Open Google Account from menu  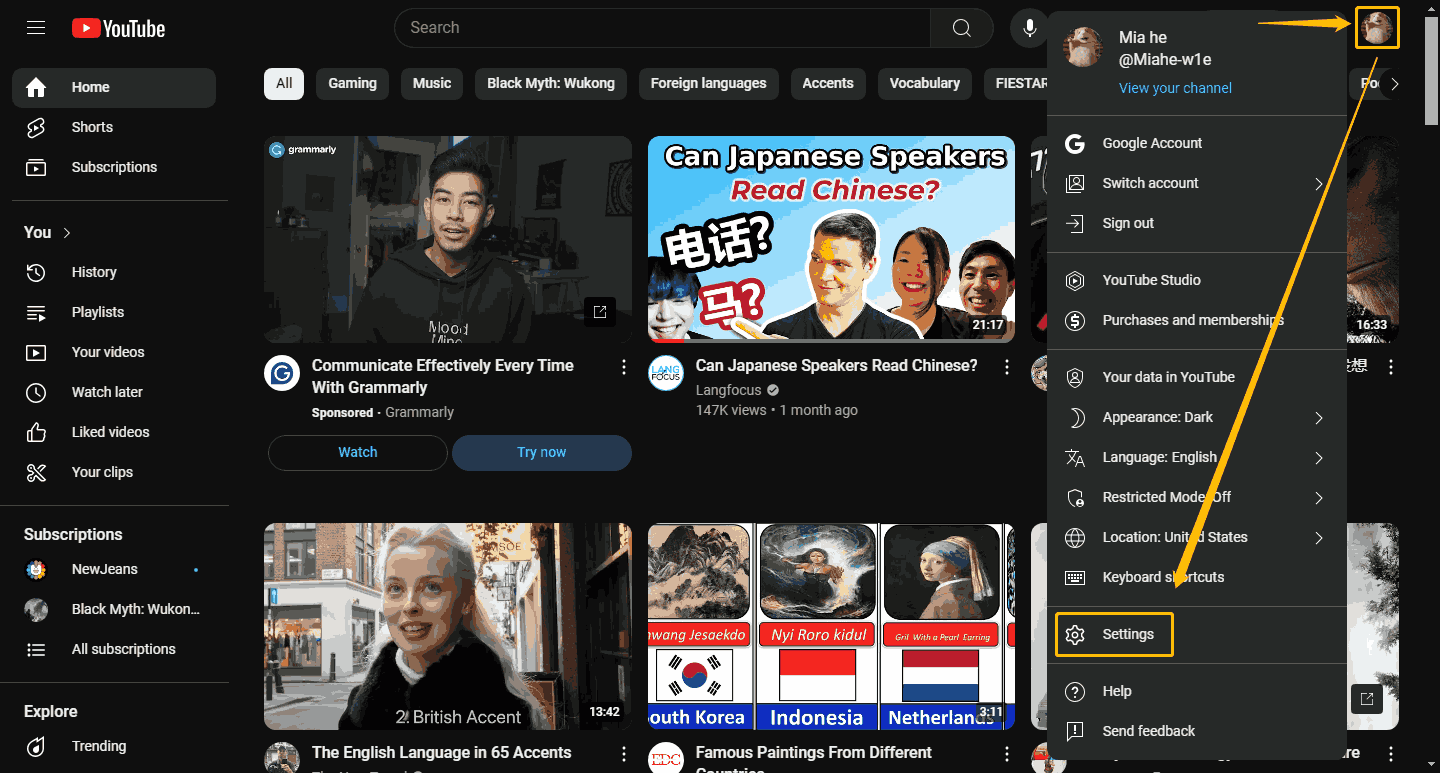coord(1197,143)
